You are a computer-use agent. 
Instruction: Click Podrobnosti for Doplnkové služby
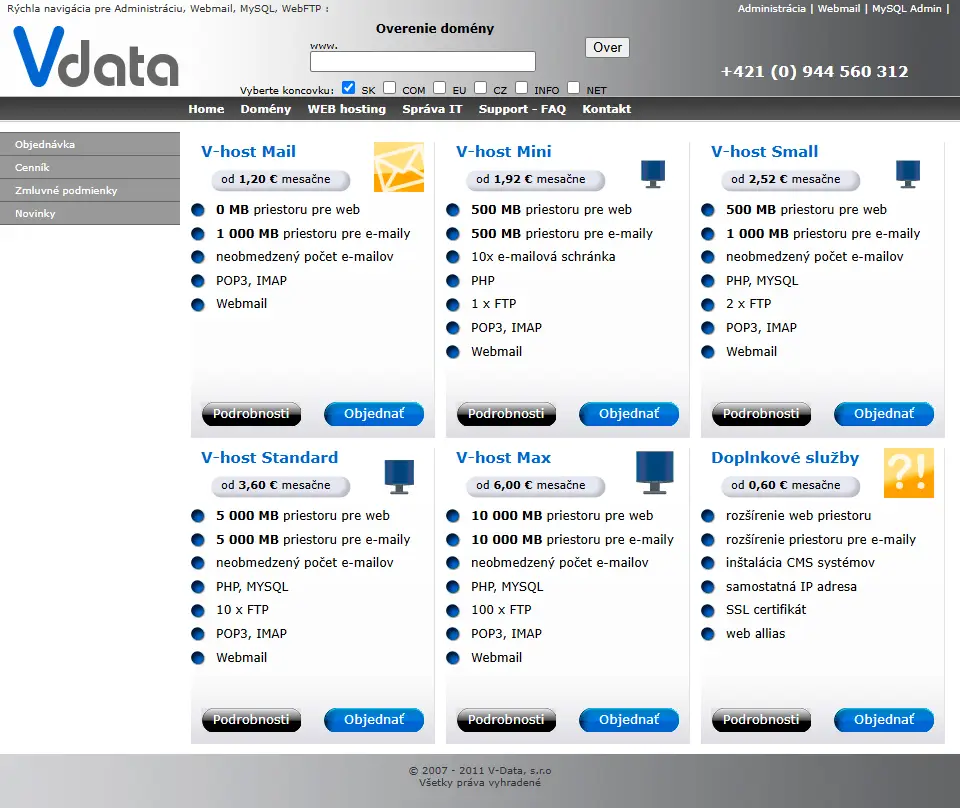[x=761, y=720]
